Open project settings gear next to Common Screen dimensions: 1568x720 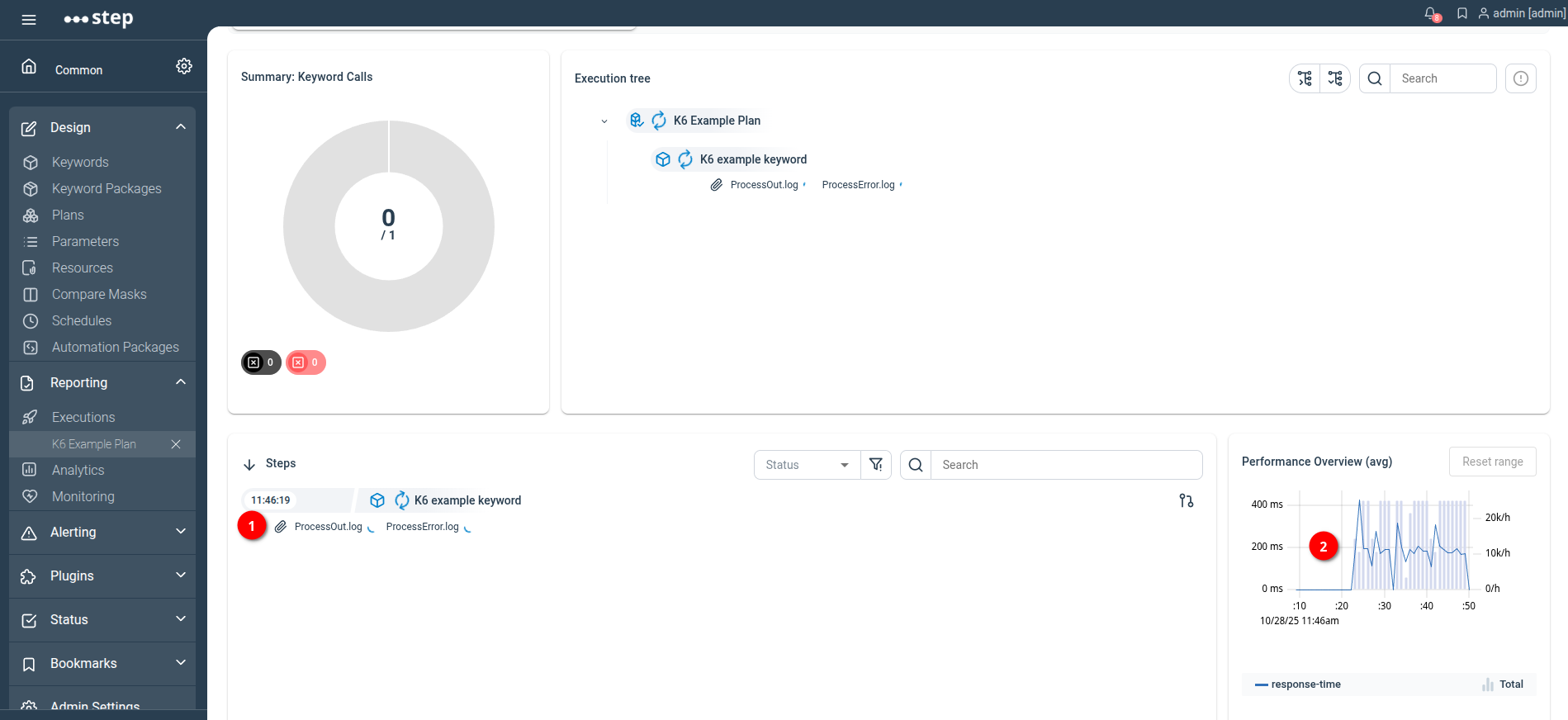pyautogui.click(x=184, y=66)
